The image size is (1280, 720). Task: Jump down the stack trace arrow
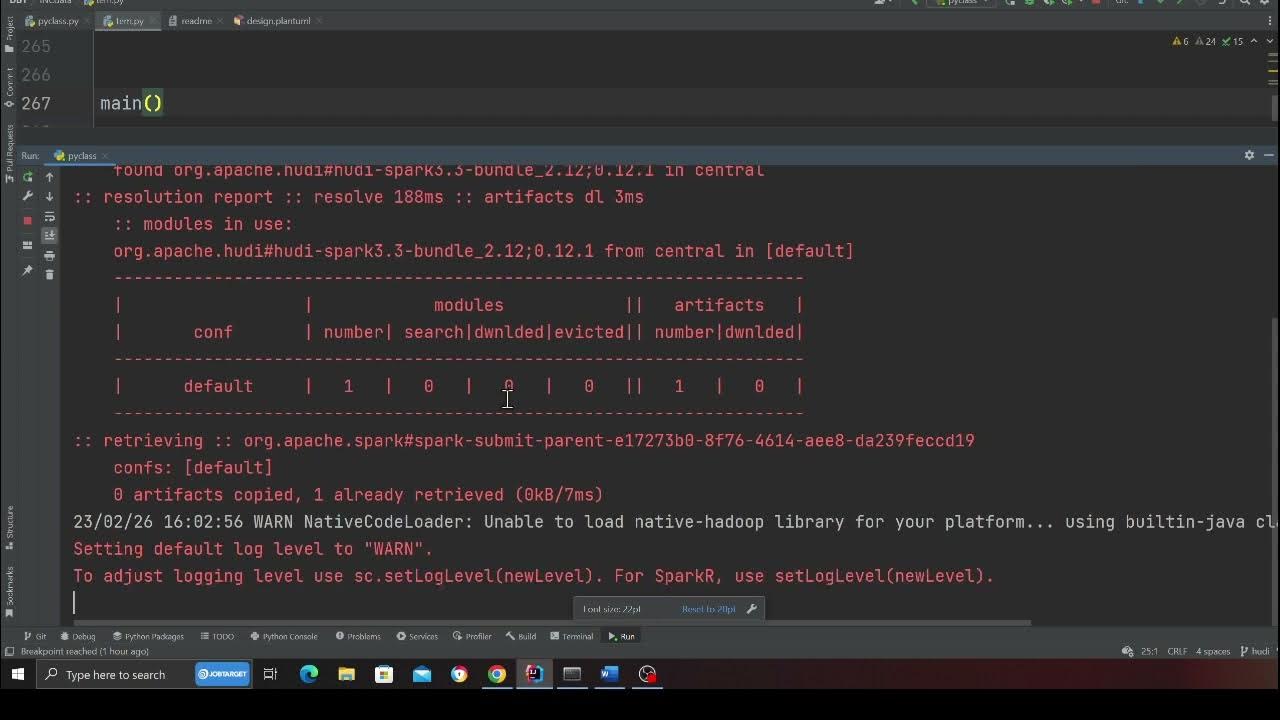coord(49,197)
